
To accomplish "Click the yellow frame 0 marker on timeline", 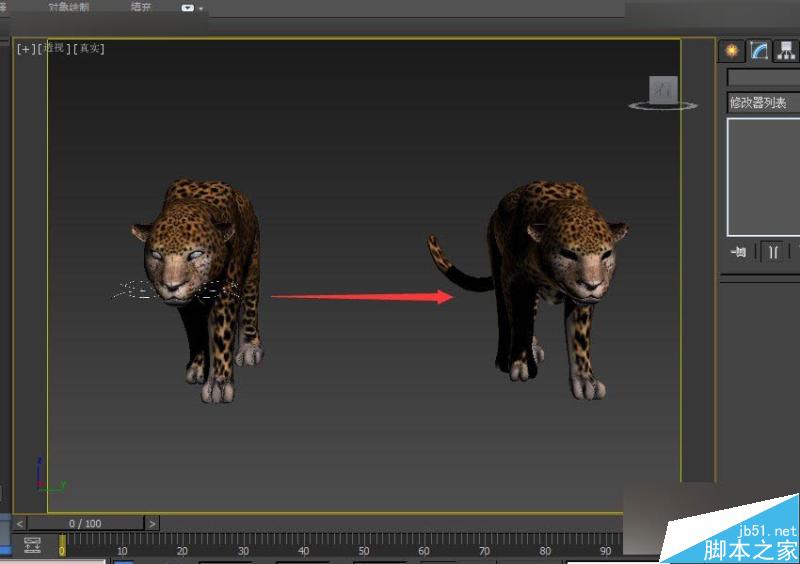I will pyautogui.click(x=62, y=545).
